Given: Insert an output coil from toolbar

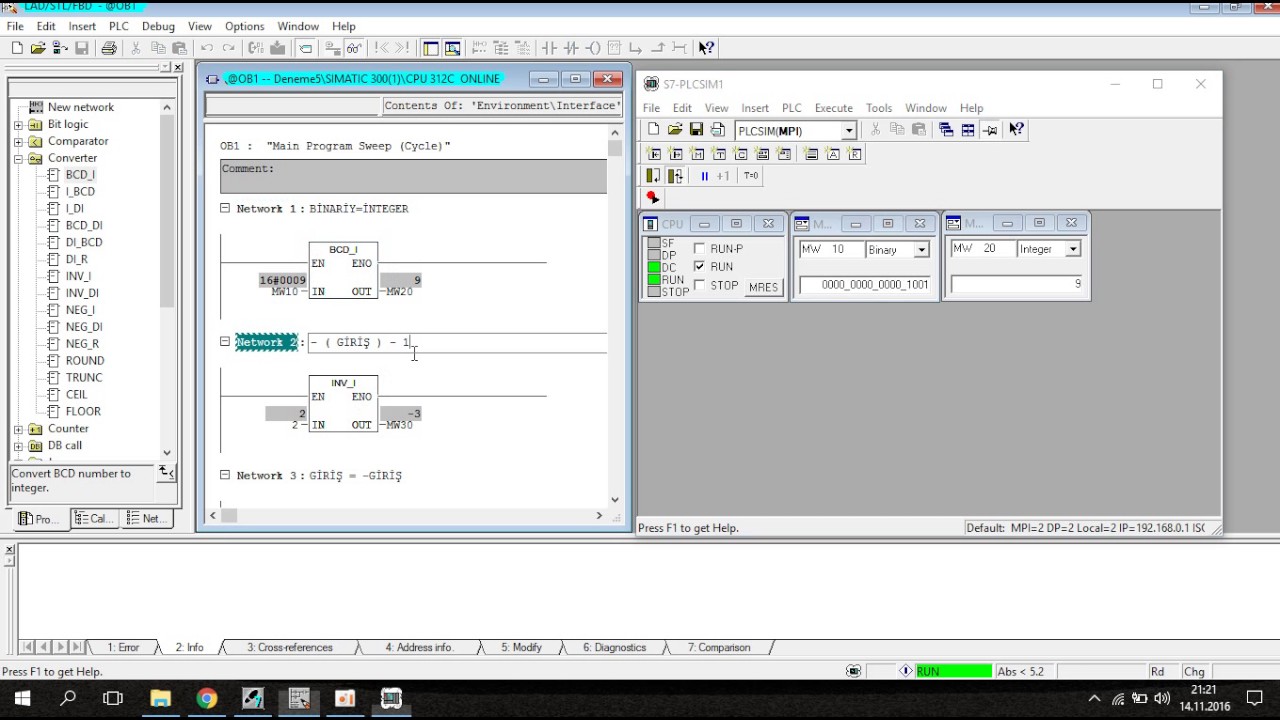Looking at the screenshot, I should [593, 48].
